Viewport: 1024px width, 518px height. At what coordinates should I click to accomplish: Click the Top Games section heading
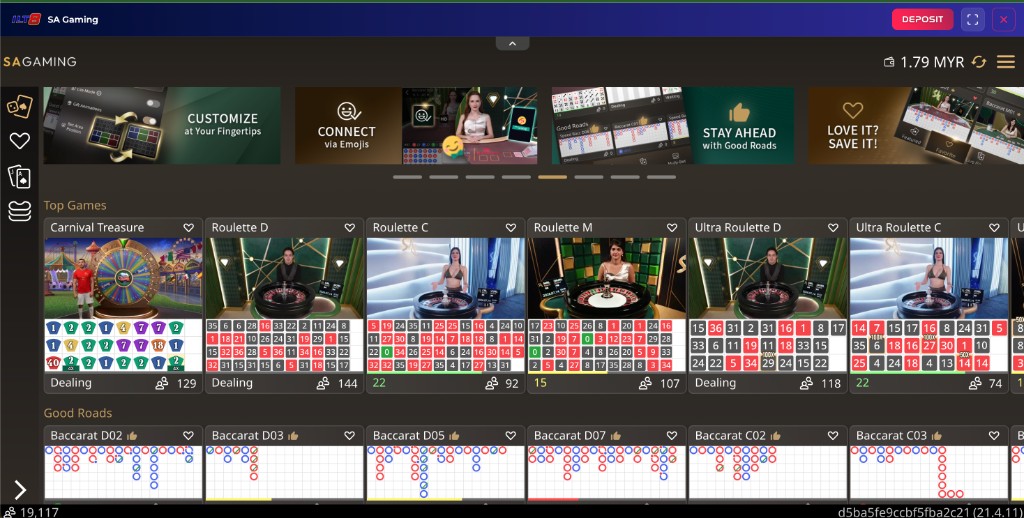click(x=75, y=205)
